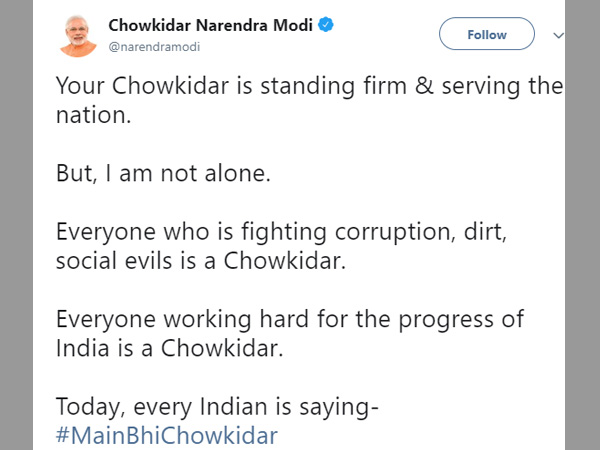Screen dimensions: 600x450
Task: Click the word "nation." in the tweet
Action: [93, 116]
